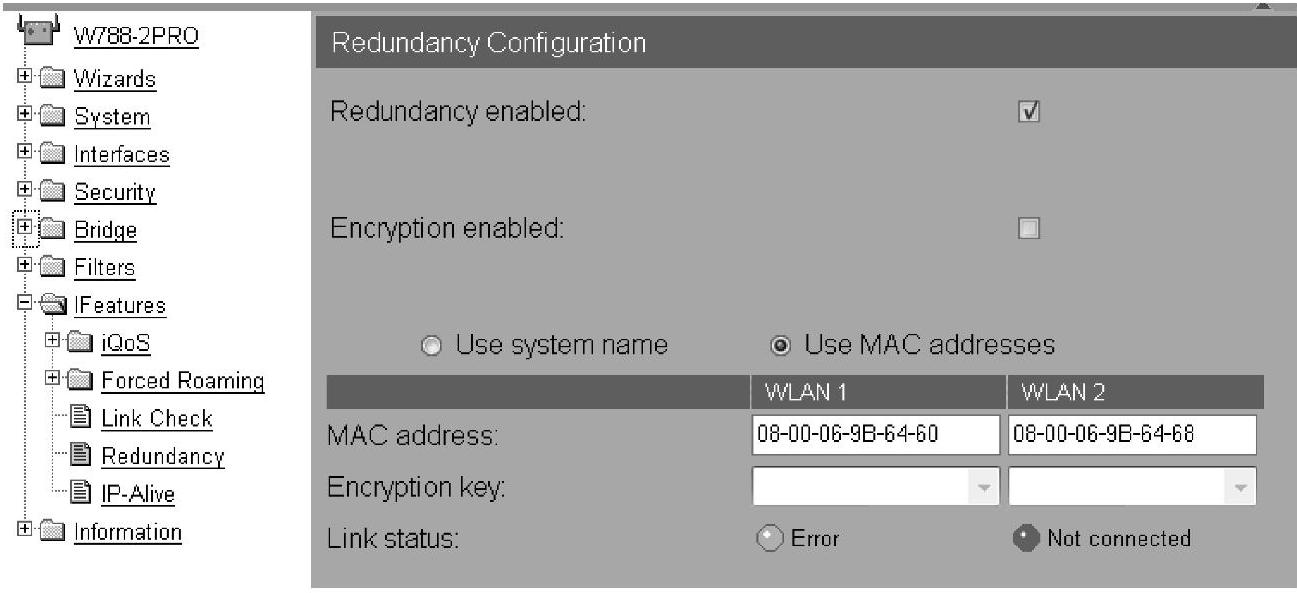Open the Information link
1297x593 pixels.
[128, 532]
